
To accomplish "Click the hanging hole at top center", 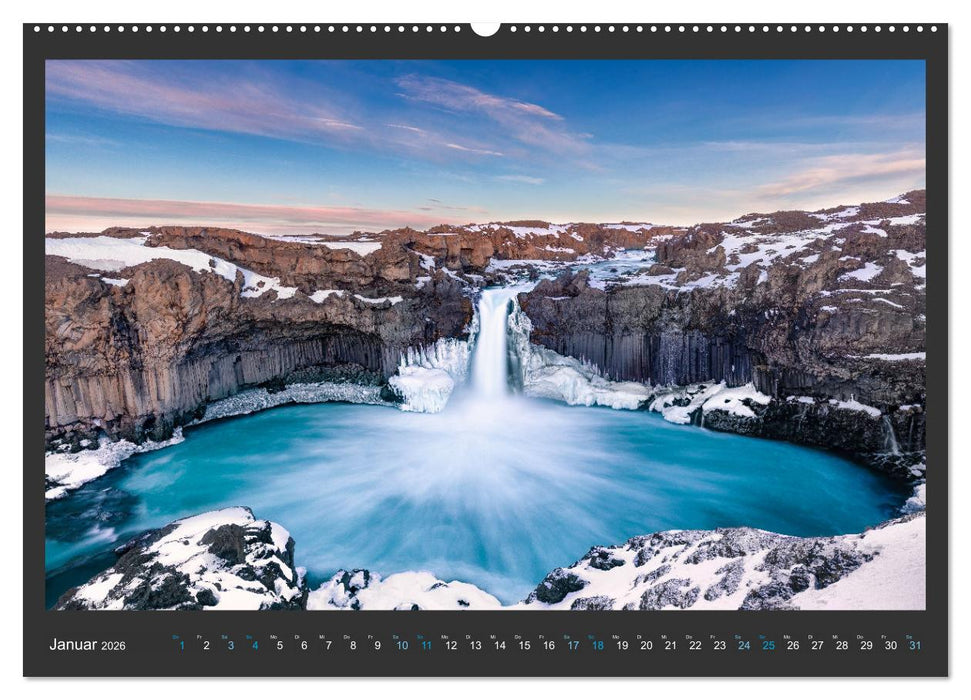I will point(485,29).
